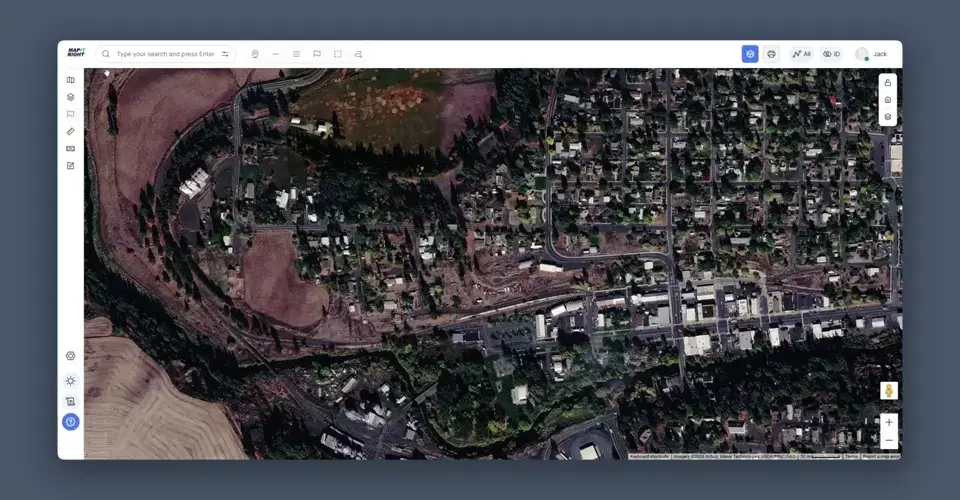The height and width of the screenshot is (500, 960).
Task: Toggle the ID visibility eye button
Action: 831,54
